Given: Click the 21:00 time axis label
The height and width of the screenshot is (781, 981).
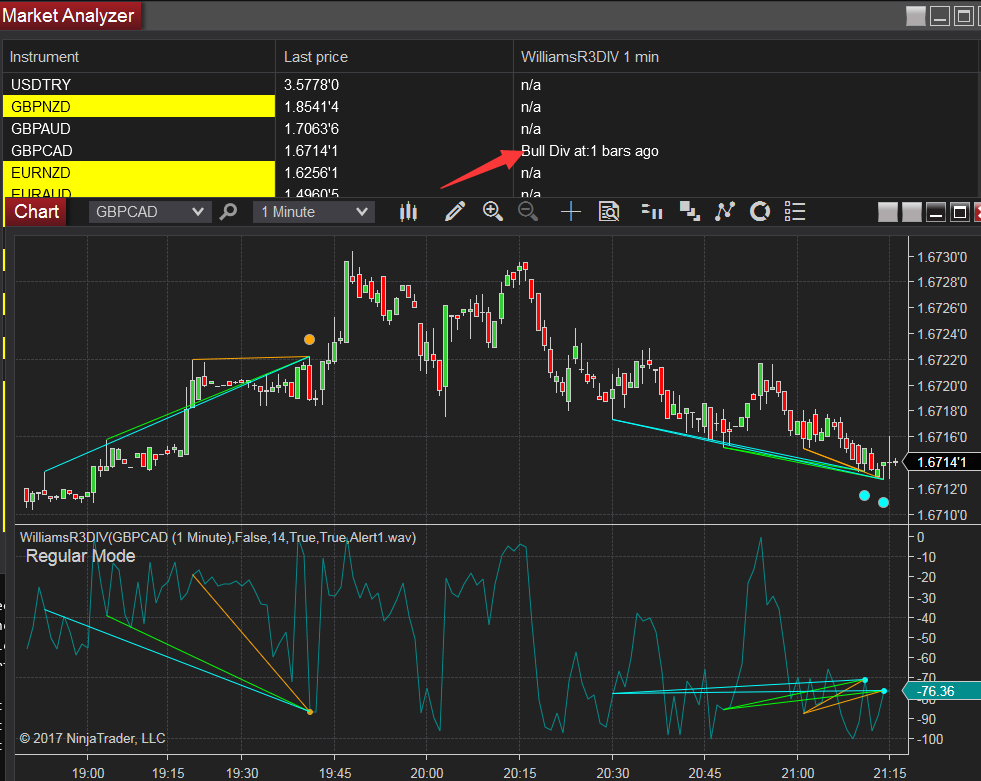Looking at the screenshot, I should coord(797,773).
